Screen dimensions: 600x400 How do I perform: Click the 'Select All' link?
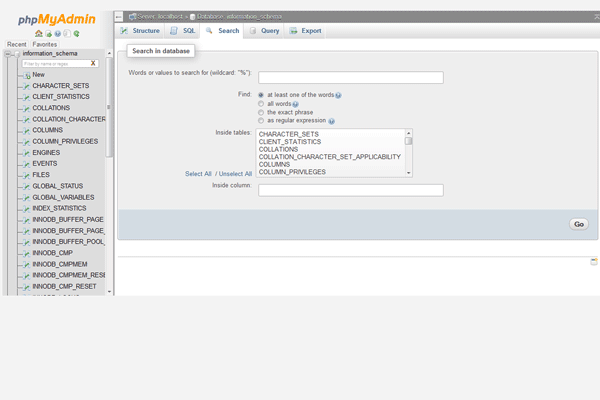198,174
